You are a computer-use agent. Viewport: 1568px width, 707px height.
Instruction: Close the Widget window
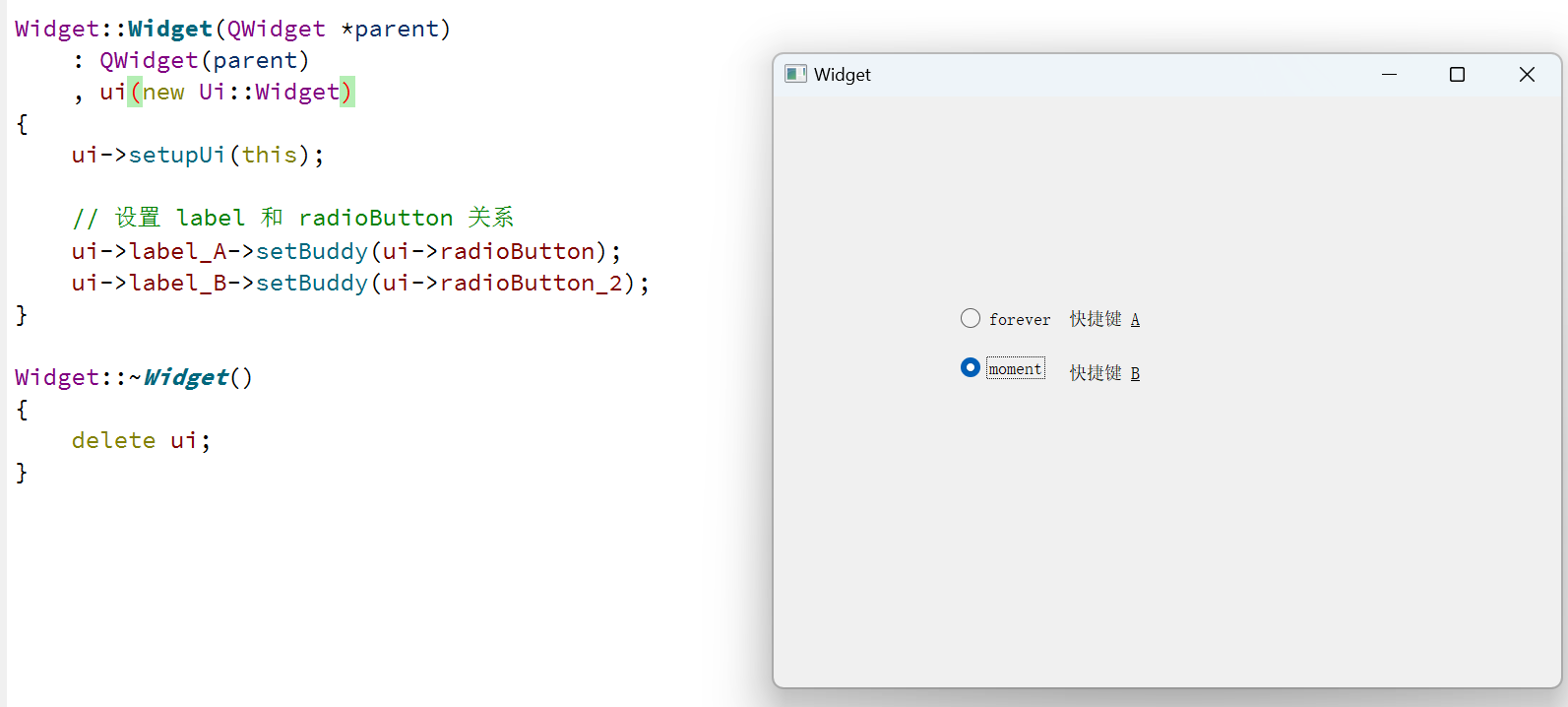[x=1527, y=74]
